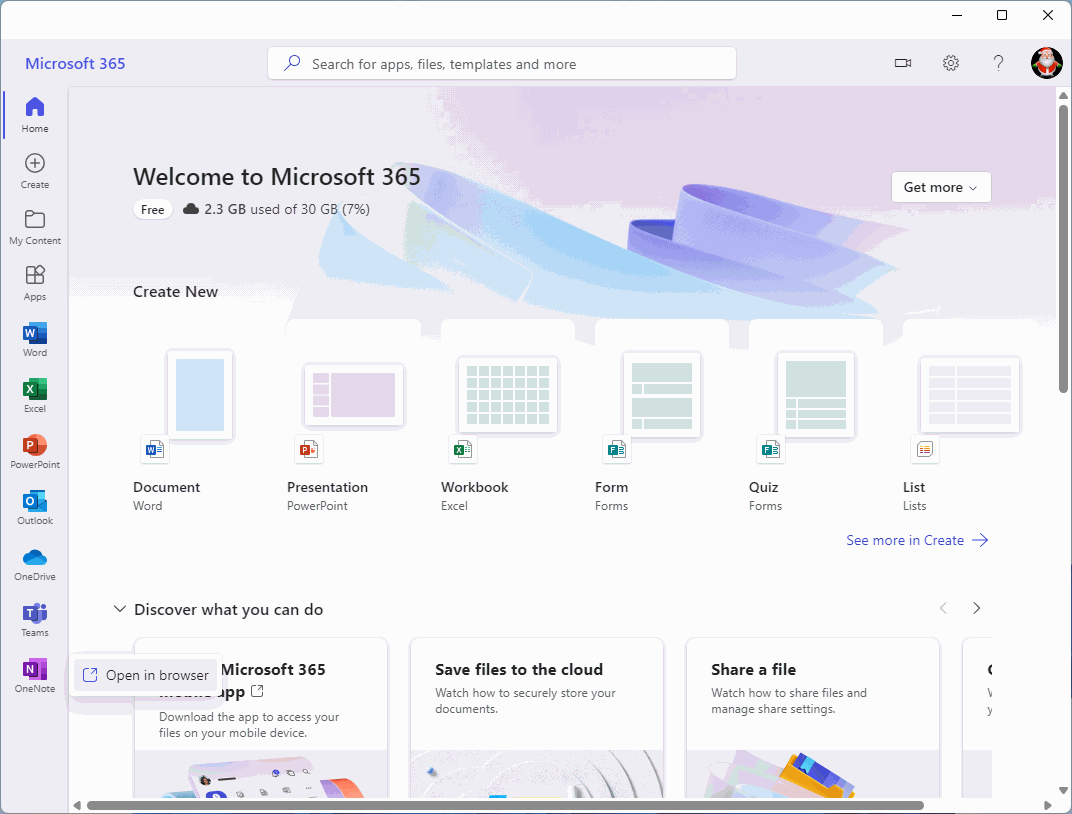1072x814 pixels.
Task: Open settings via the gear icon
Action: click(951, 64)
